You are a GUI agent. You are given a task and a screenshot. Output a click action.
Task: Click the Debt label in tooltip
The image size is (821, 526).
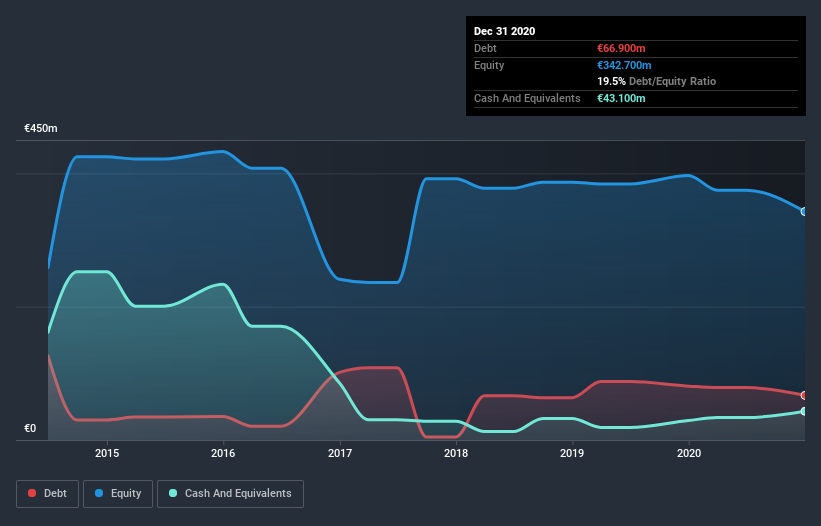[485, 48]
